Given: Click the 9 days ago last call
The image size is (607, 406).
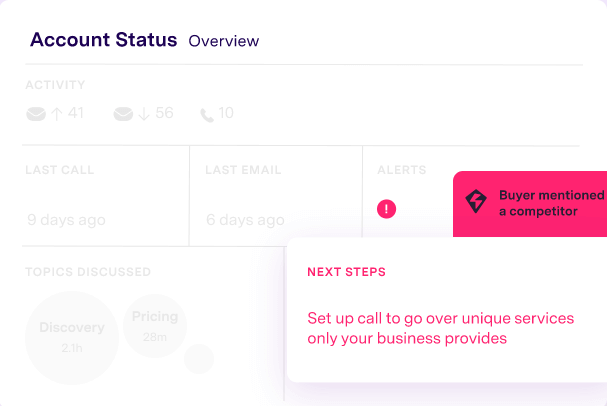Looking at the screenshot, I should coord(67,220).
